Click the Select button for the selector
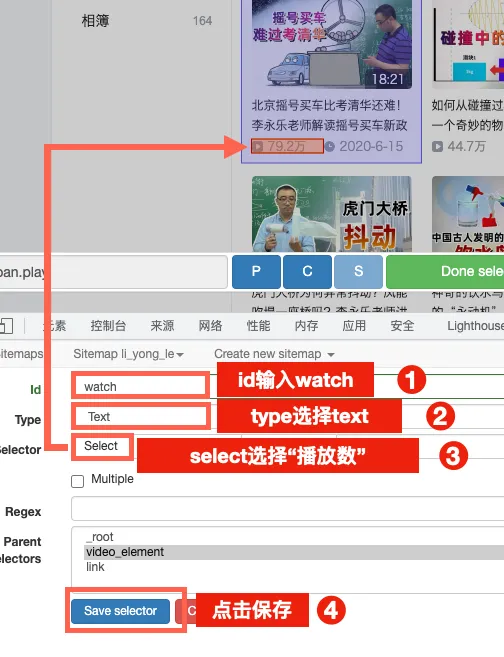Screen dimensions: 504x657 coord(101,446)
